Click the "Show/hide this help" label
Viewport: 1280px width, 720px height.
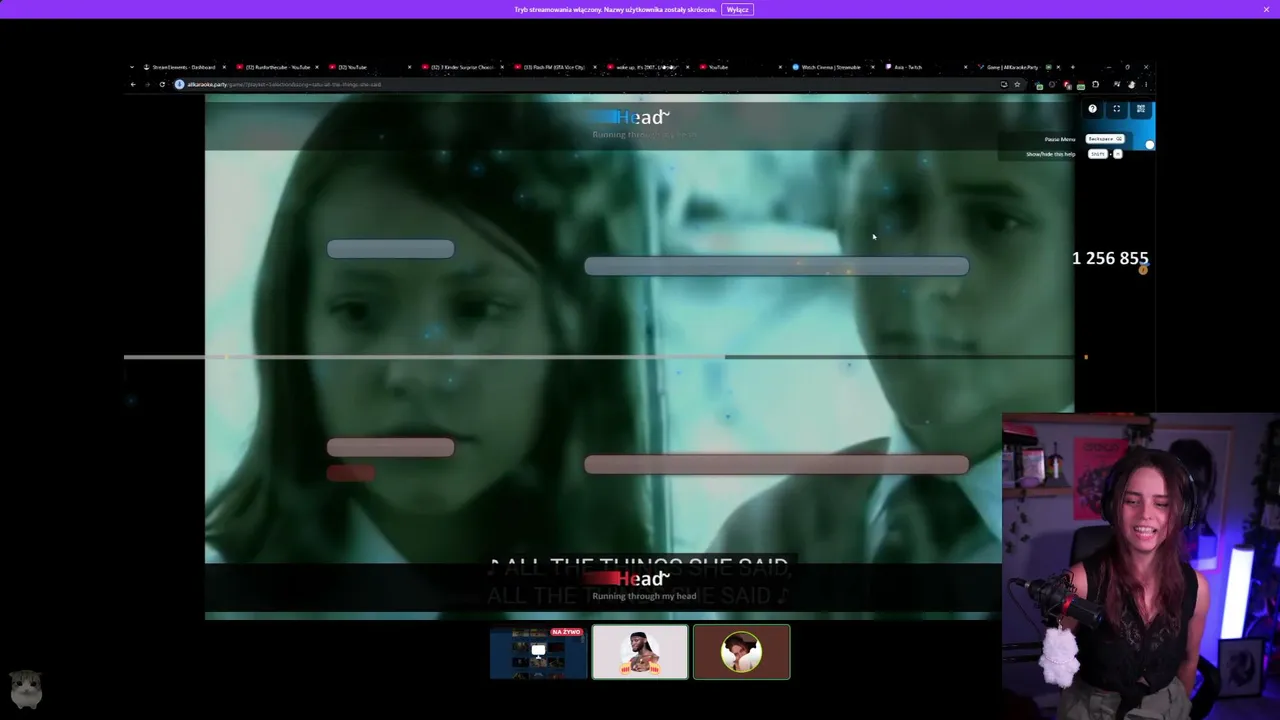(1051, 154)
